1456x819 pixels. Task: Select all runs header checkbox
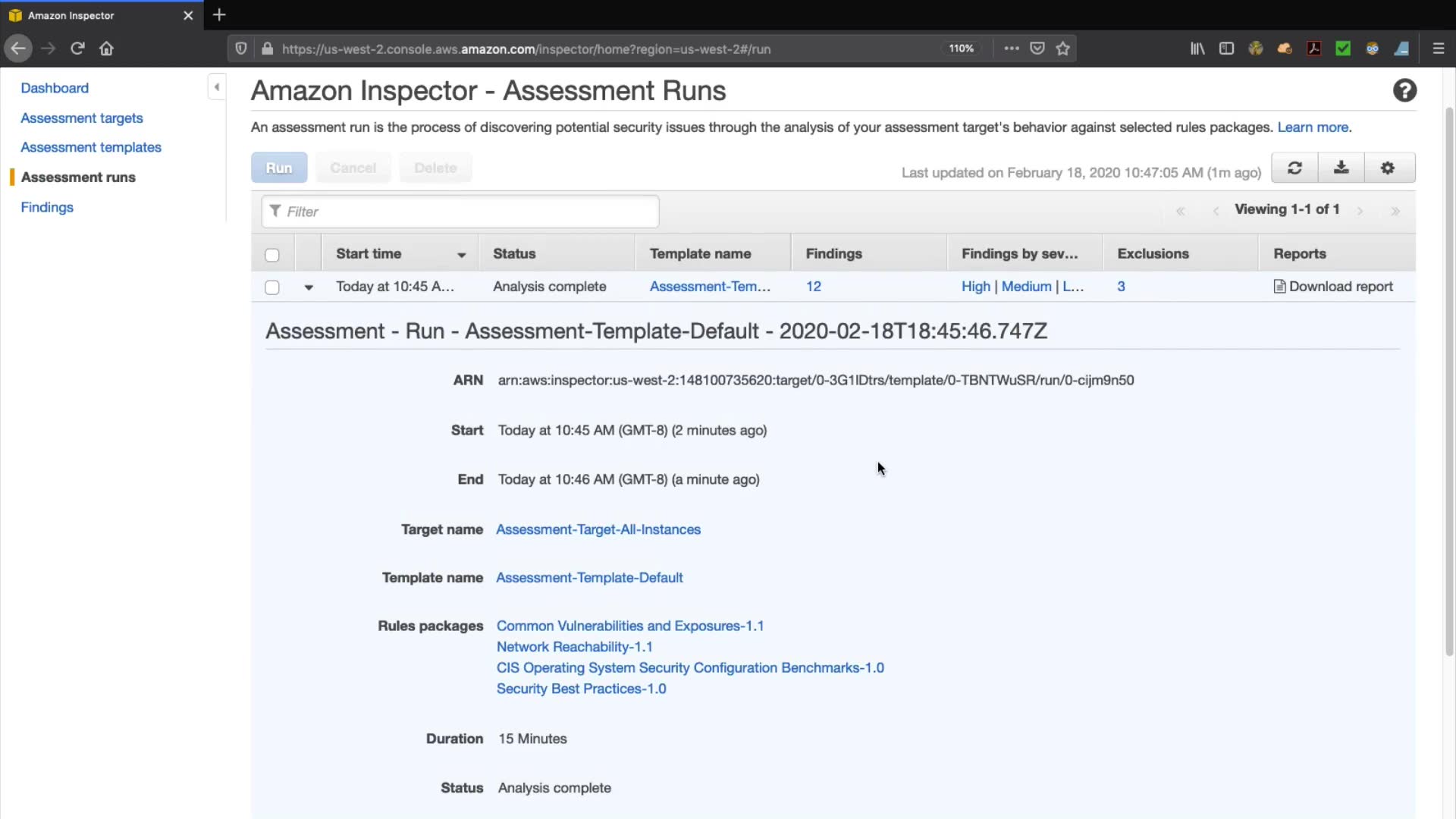pyautogui.click(x=272, y=255)
